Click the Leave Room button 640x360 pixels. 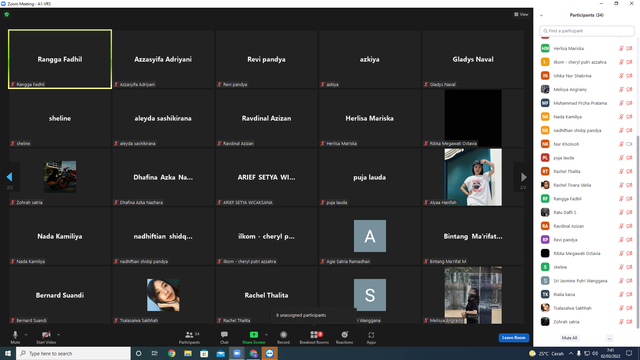click(513, 338)
